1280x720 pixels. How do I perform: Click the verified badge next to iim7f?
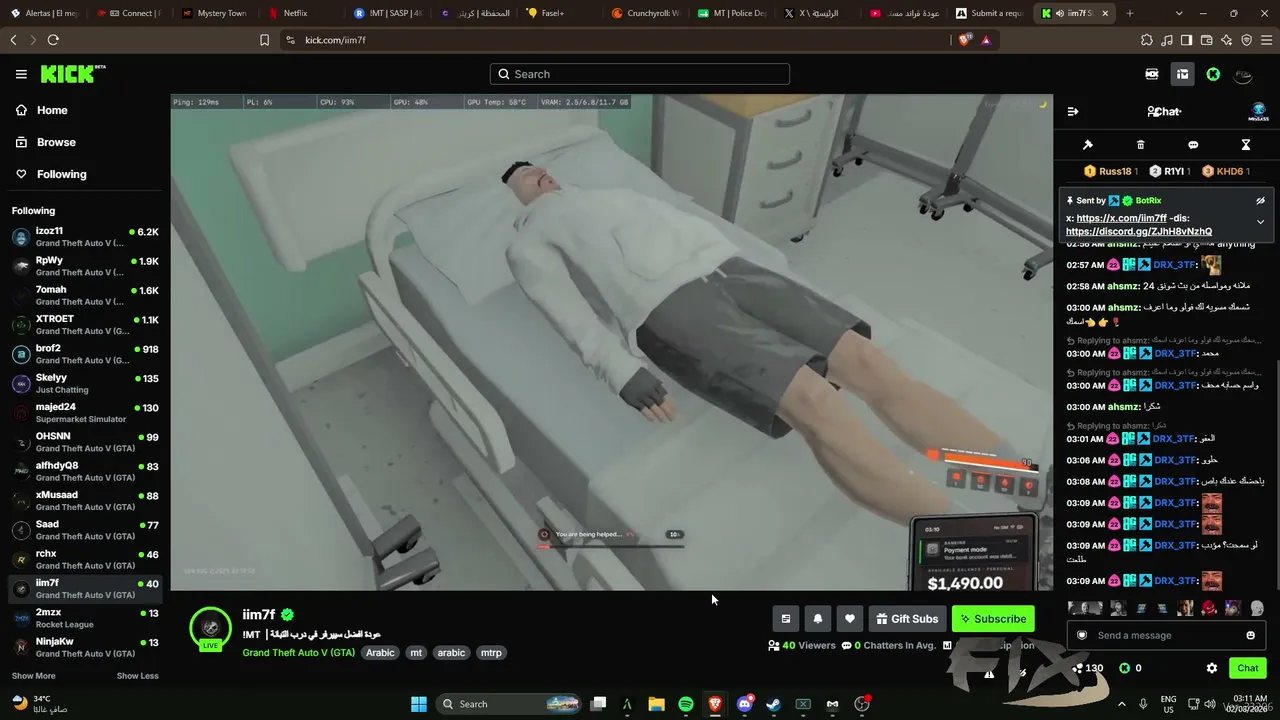(x=287, y=615)
